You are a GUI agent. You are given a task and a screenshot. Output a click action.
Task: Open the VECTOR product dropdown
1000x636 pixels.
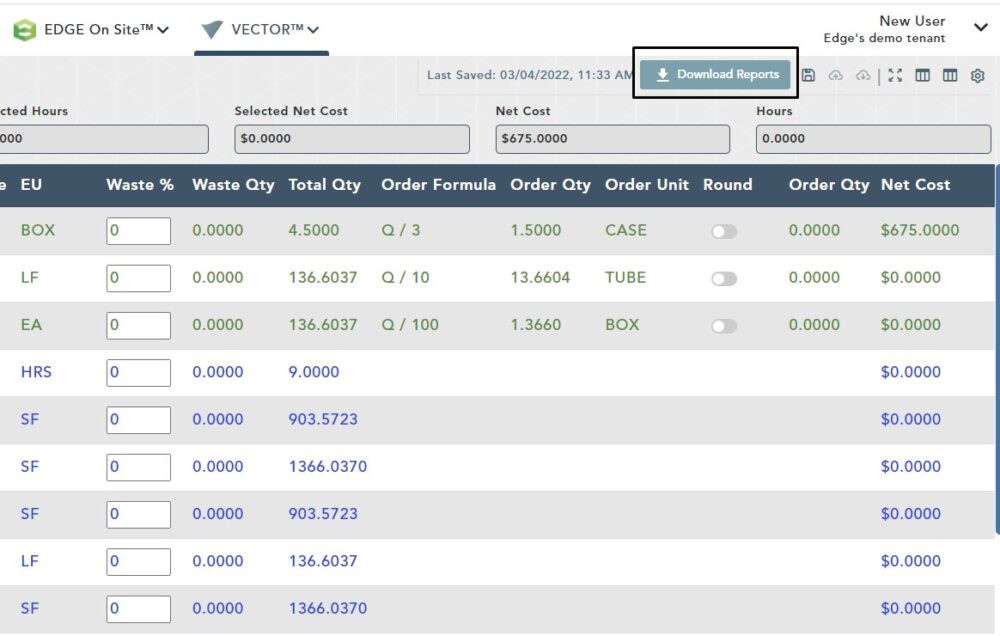313,30
